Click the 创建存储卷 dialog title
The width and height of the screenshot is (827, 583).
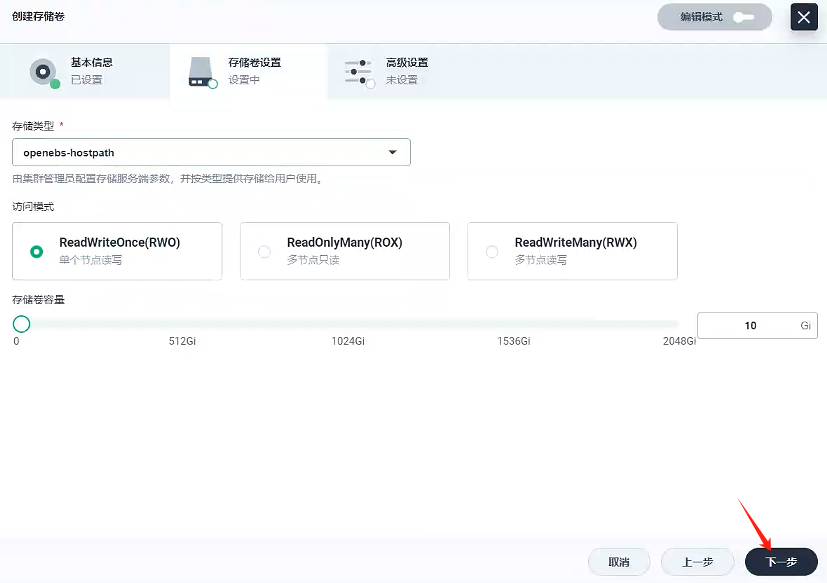38,16
